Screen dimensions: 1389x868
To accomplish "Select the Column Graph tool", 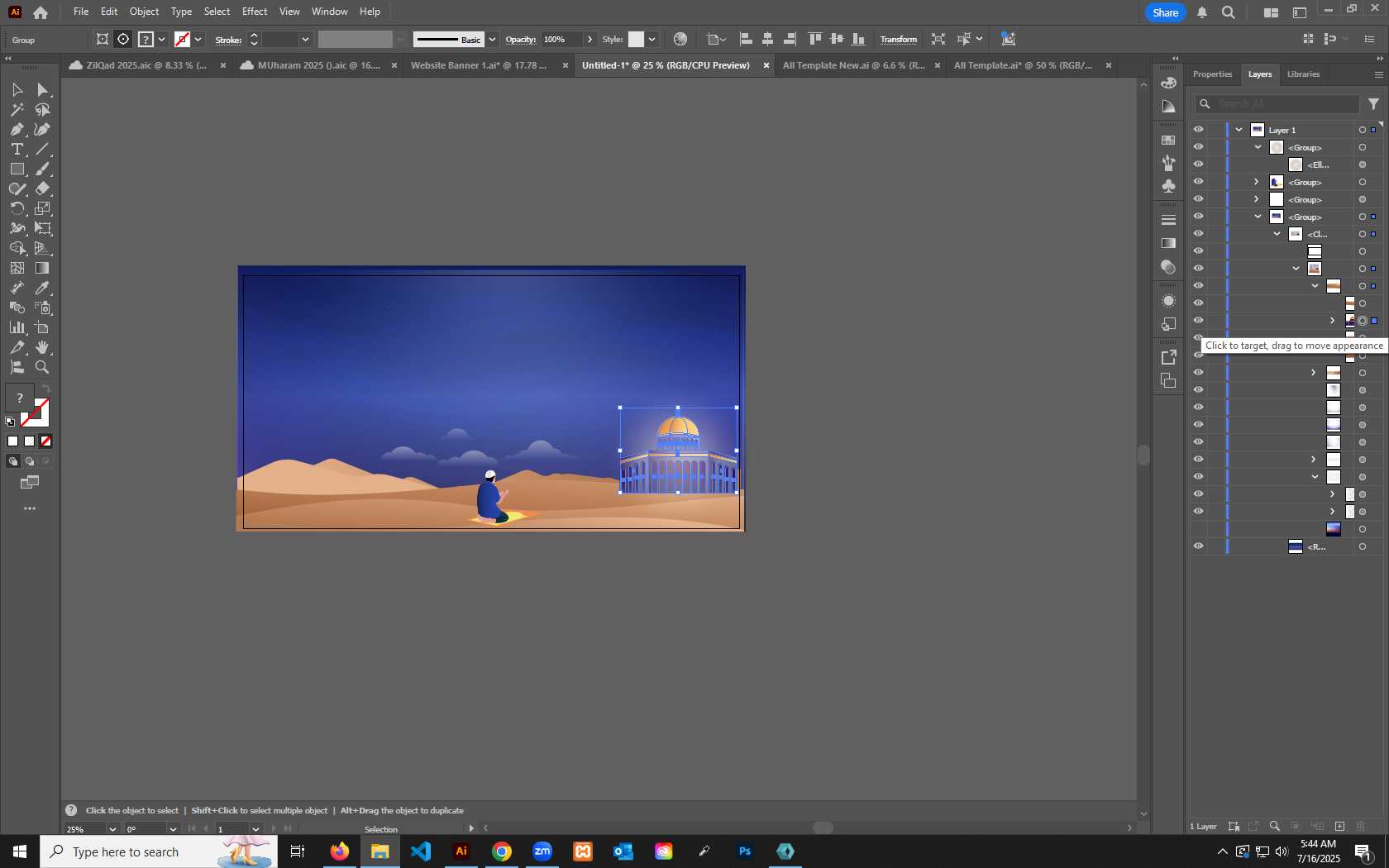I will point(17,327).
